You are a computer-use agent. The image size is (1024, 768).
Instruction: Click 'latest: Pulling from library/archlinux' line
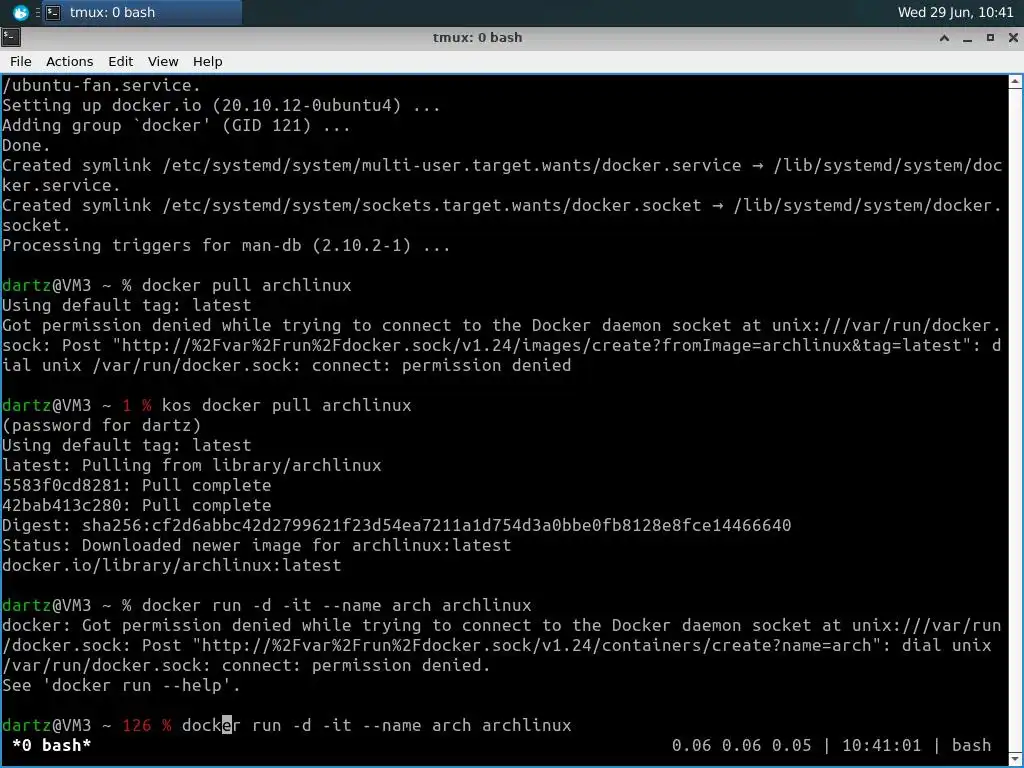(x=191, y=465)
